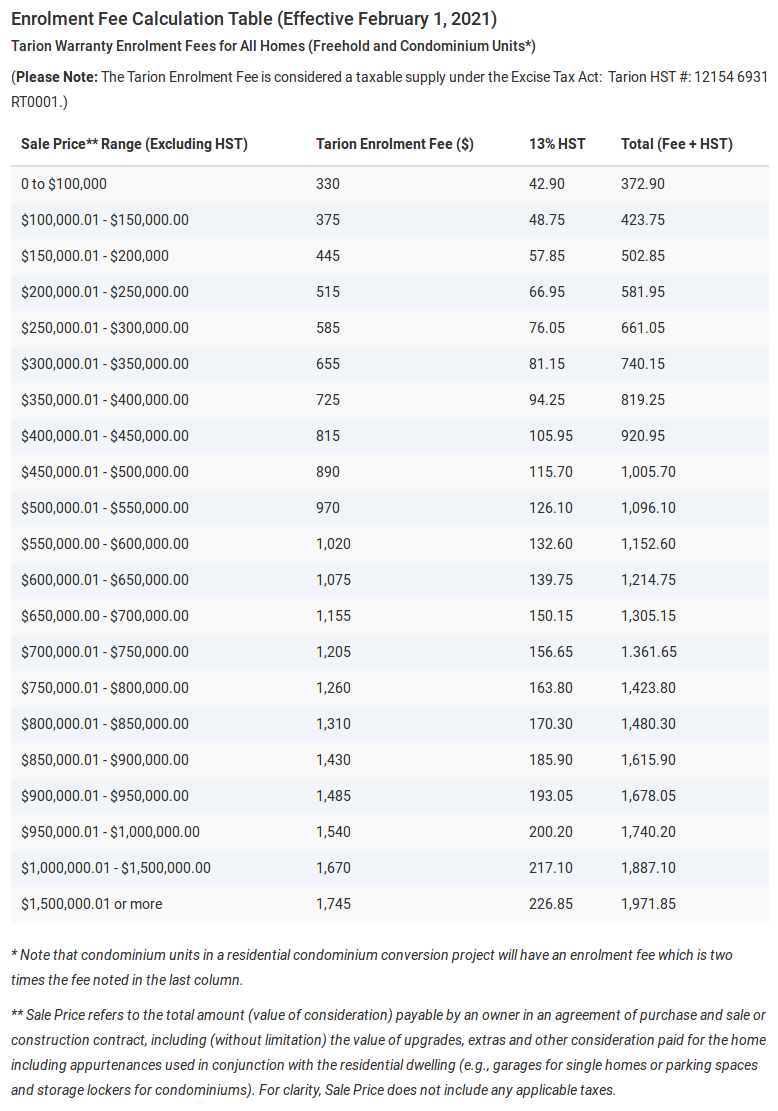
Task: Click the "13% HST" column header
Action: pyautogui.click(x=557, y=144)
